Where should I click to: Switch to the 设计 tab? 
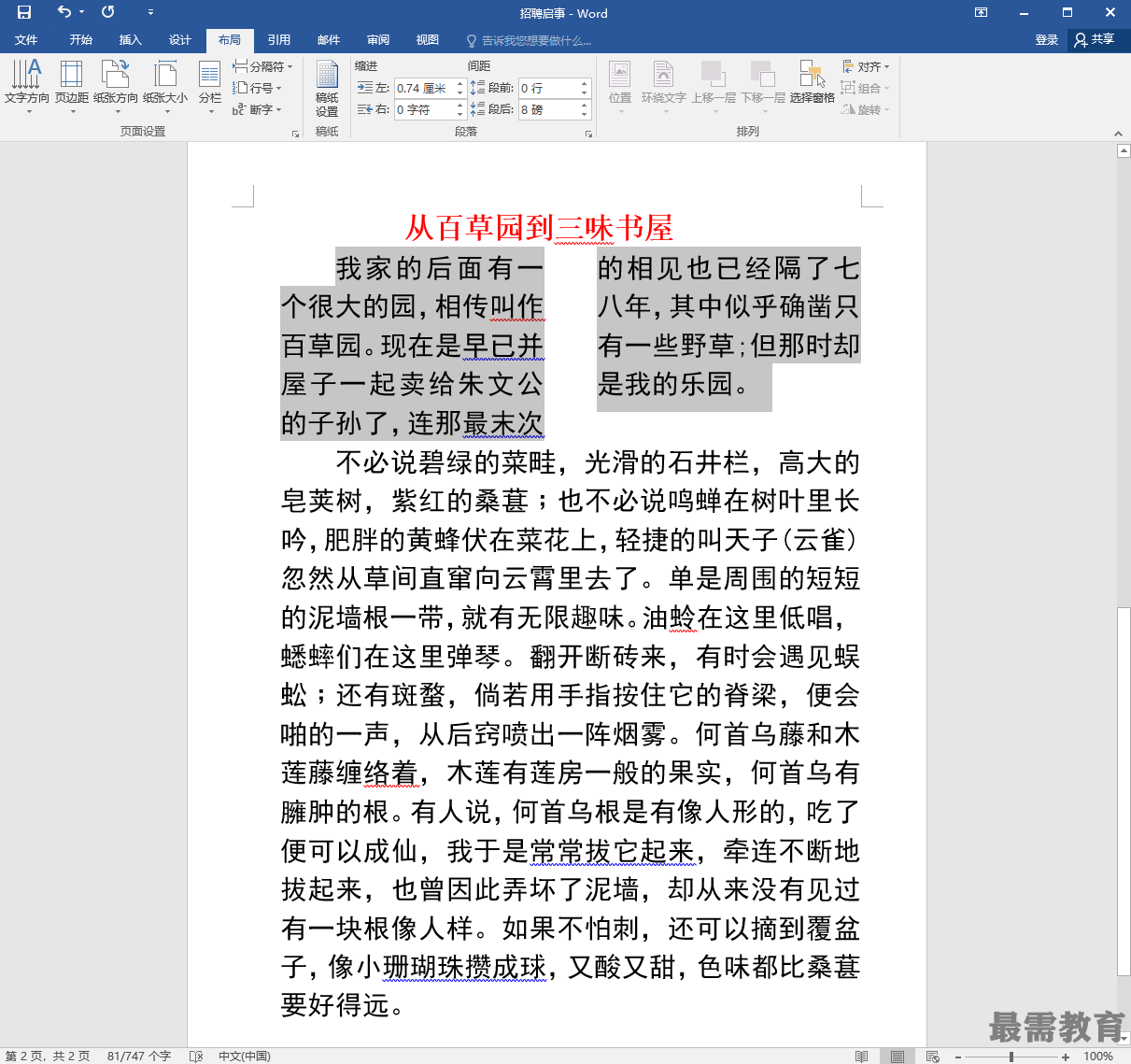180,40
